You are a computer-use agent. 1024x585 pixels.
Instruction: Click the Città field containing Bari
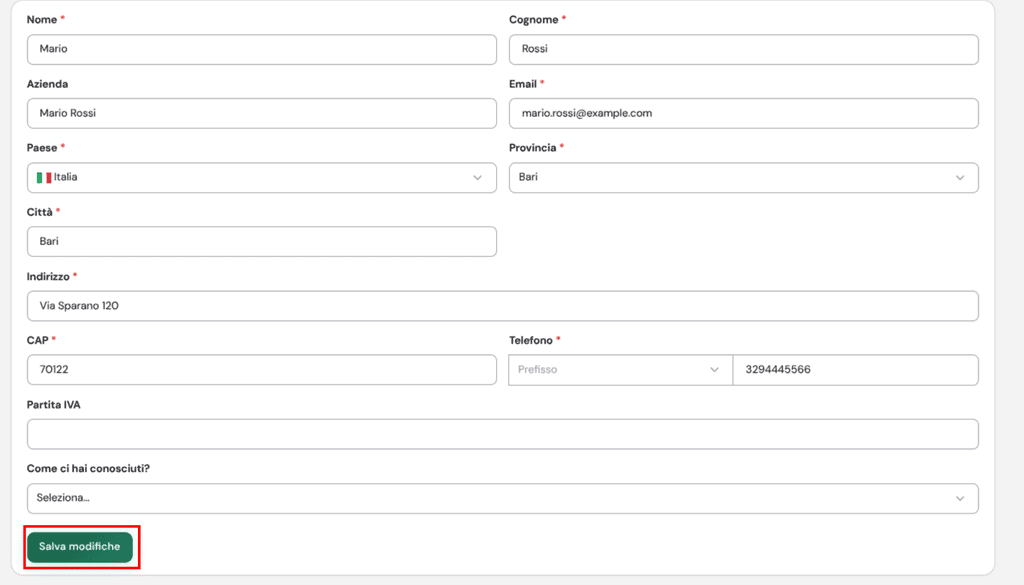[261, 242]
